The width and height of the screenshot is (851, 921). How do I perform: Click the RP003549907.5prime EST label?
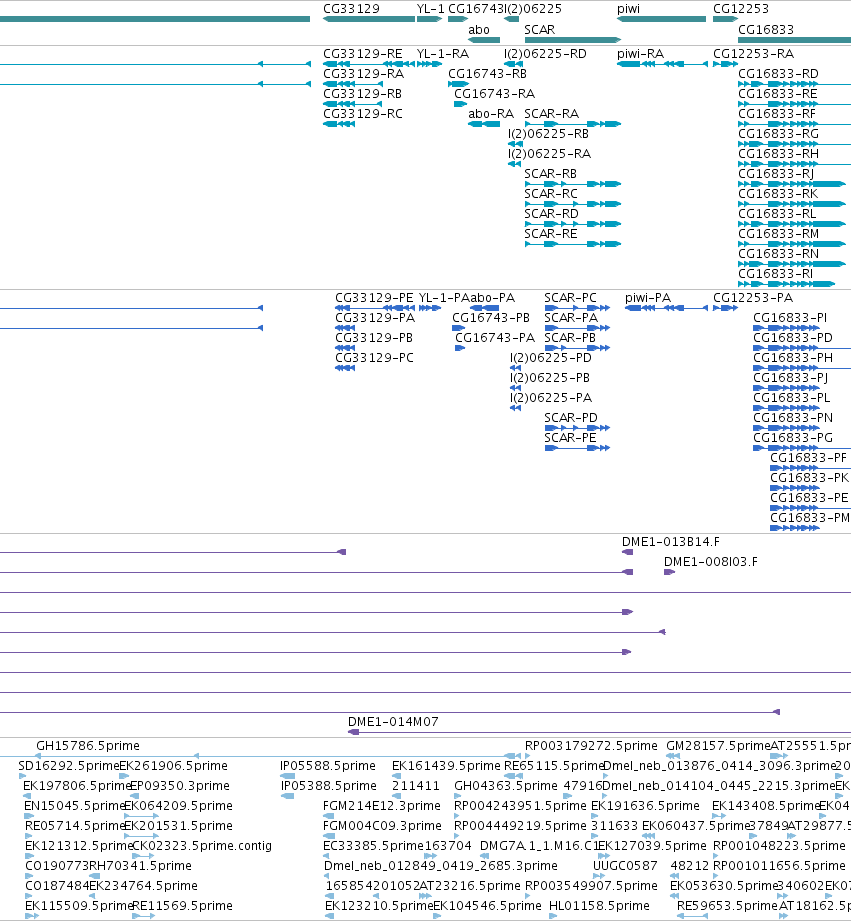click(x=591, y=886)
